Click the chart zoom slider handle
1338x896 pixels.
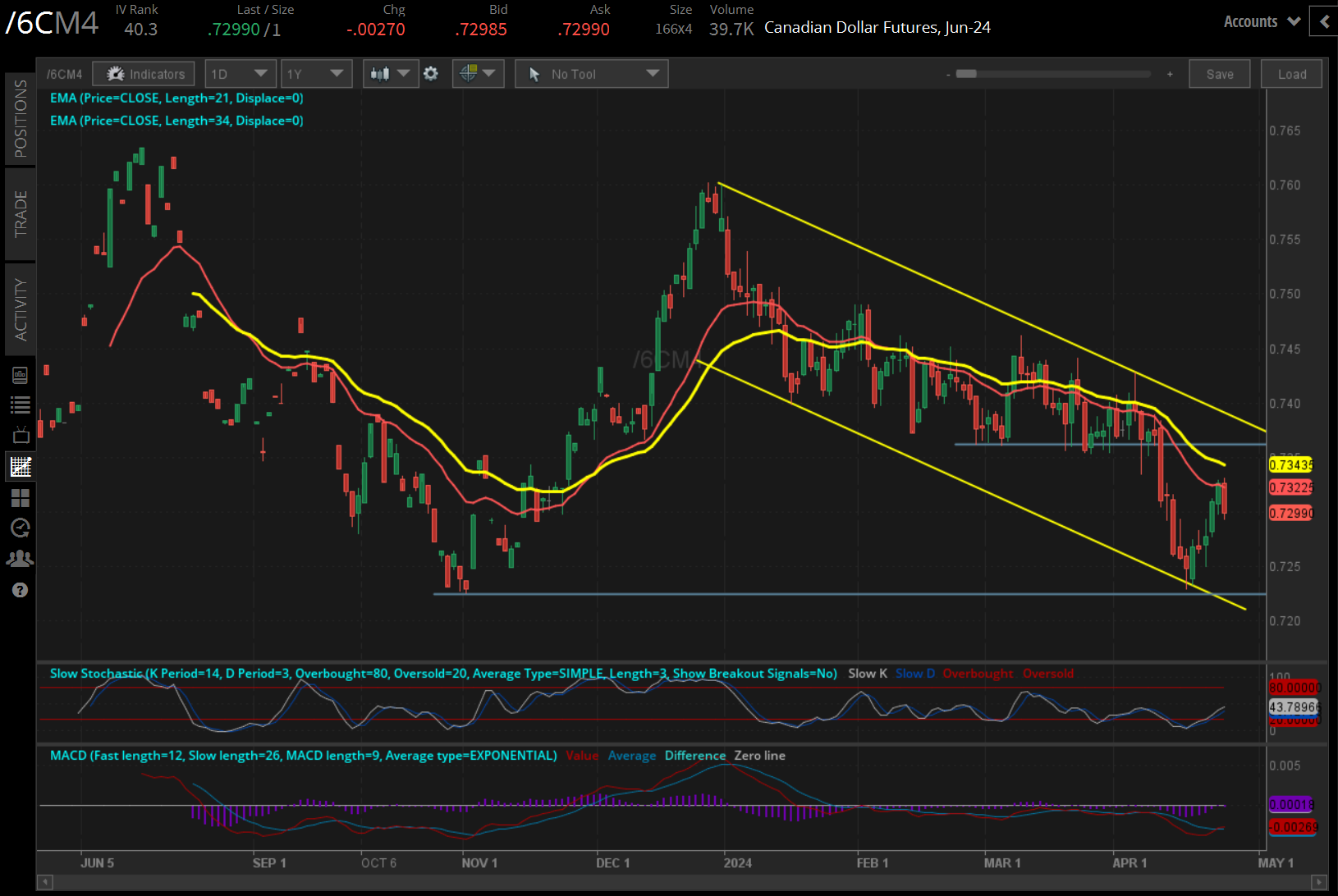click(x=966, y=74)
